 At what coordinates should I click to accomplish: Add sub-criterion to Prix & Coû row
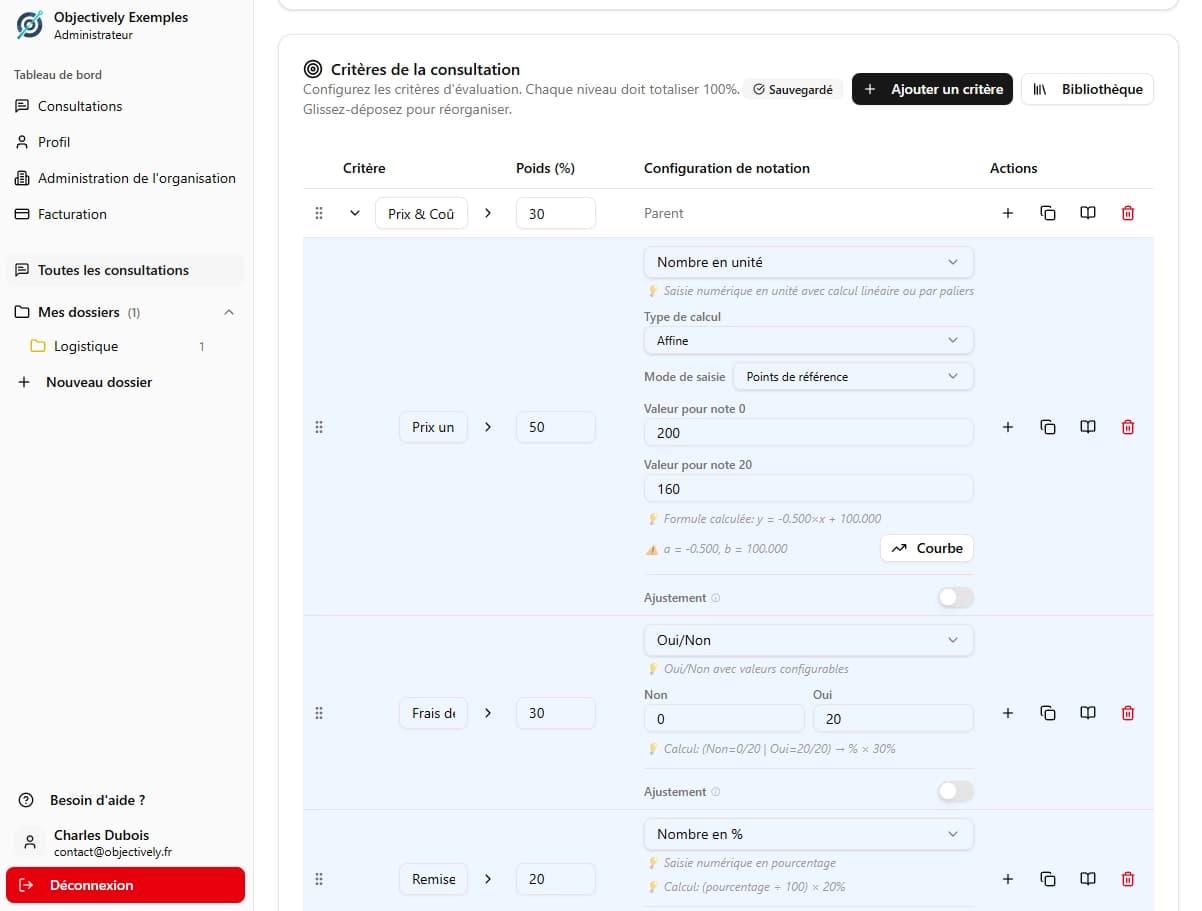[x=1008, y=213]
